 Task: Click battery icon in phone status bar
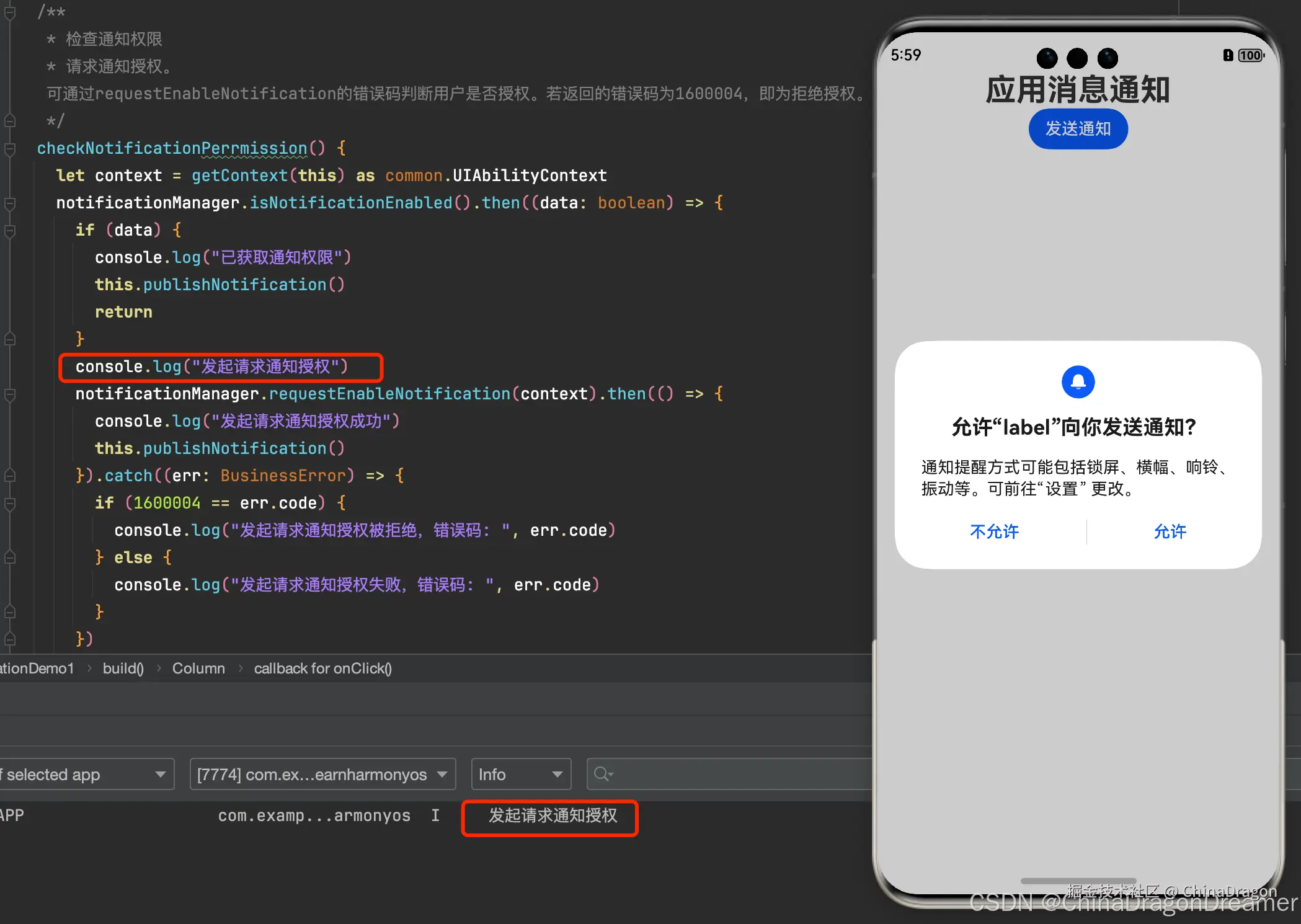pyautogui.click(x=1250, y=55)
